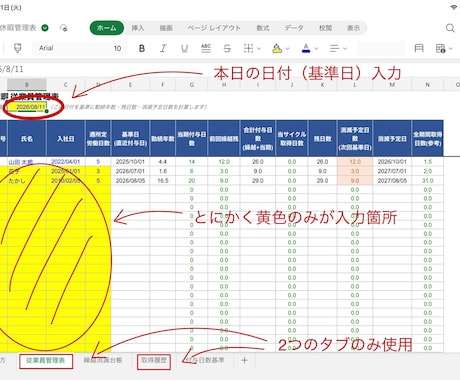Select expiry date cell 2027/07/01
The width and height of the screenshot is (460, 380).
[392, 171]
